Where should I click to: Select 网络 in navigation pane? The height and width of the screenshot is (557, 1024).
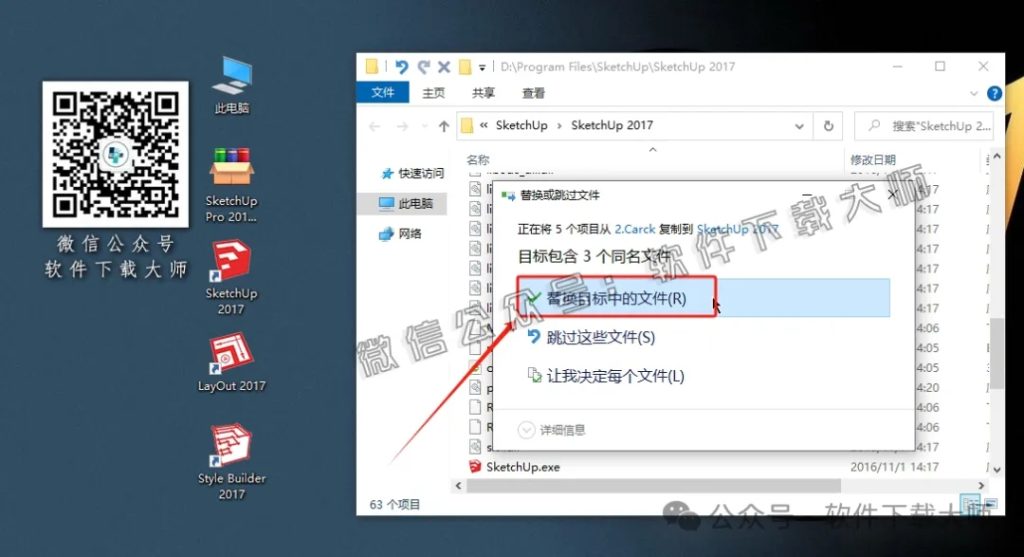(400, 234)
